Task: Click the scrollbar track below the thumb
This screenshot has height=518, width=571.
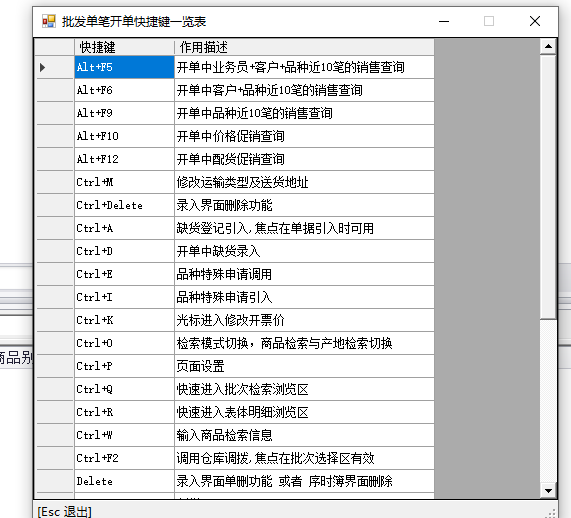Action: pyautogui.click(x=548, y=401)
